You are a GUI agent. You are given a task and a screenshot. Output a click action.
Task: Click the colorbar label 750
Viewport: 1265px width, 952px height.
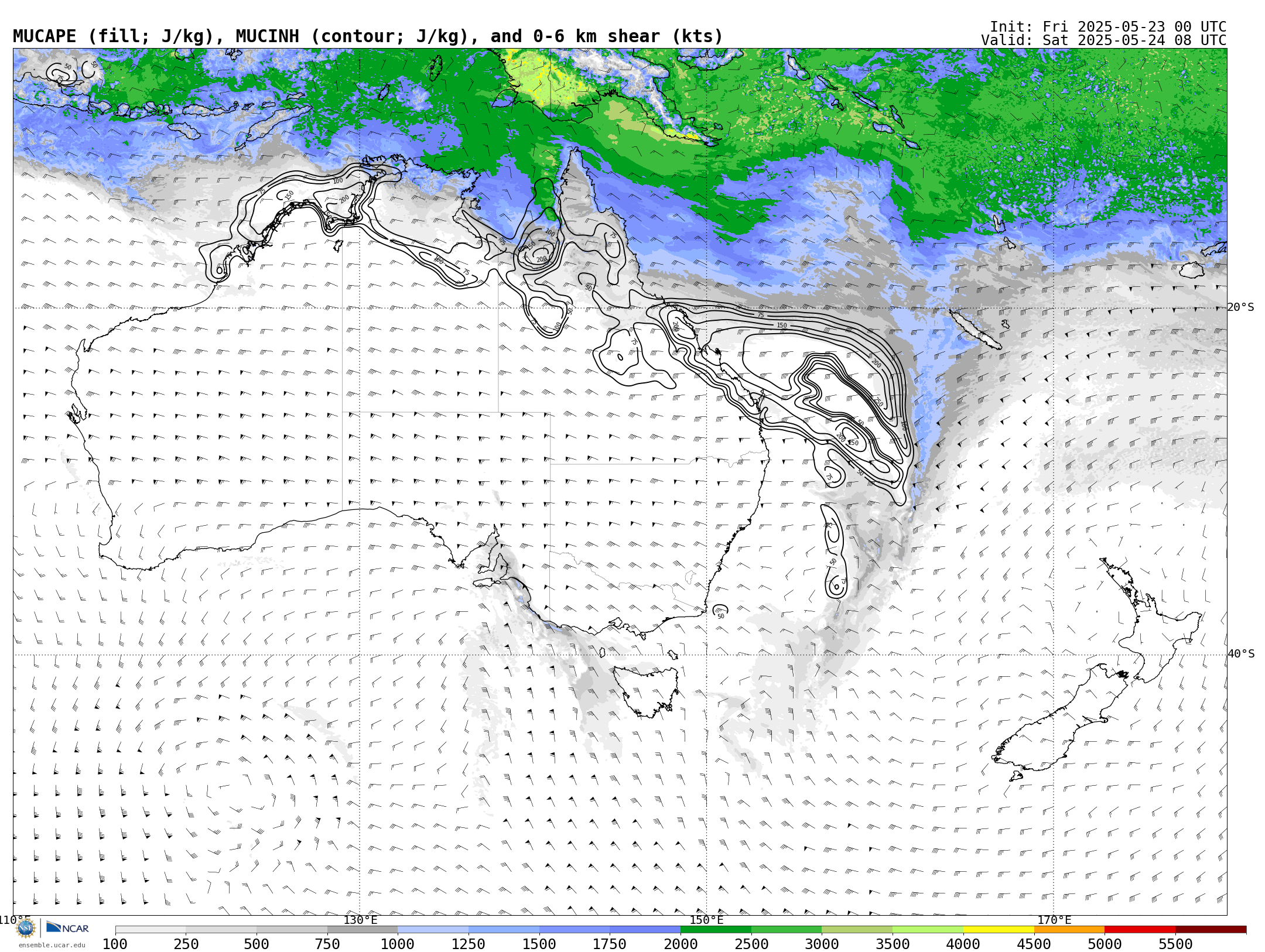pos(327,944)
